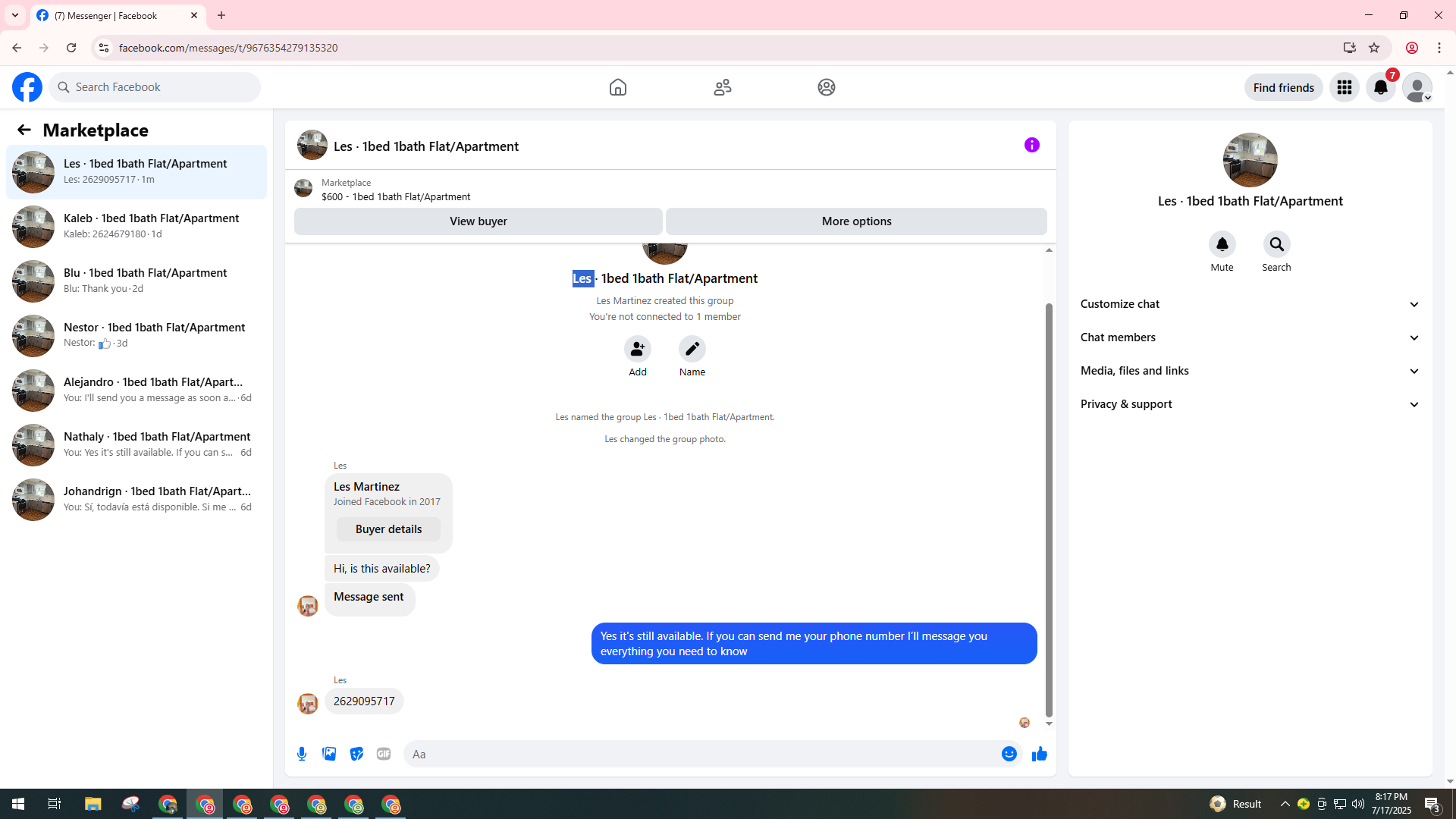1456x819 pixels.
Task: Open the sticker picker icon
Action: click(x=356, y=754)
